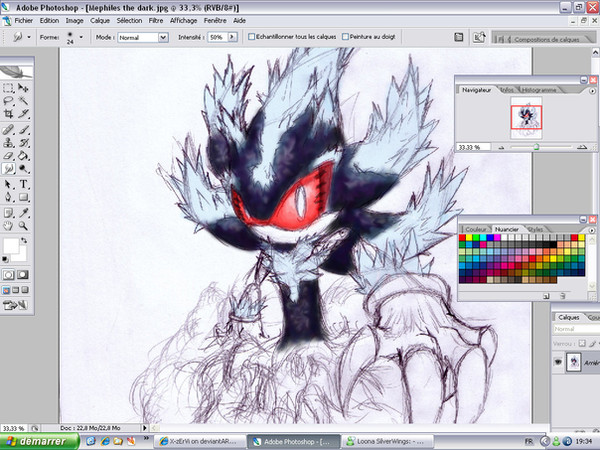Click the Windows démarrer start button
This screenshot has width=600, height=450.
pyautogui.click(x=39, y=442)
